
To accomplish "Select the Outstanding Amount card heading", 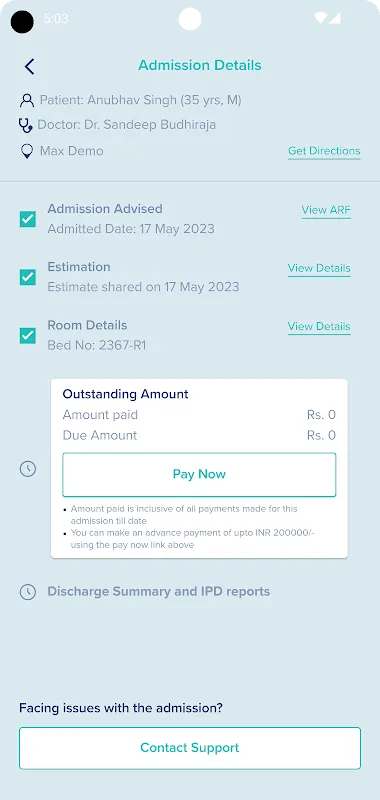I will click(125, 394).
